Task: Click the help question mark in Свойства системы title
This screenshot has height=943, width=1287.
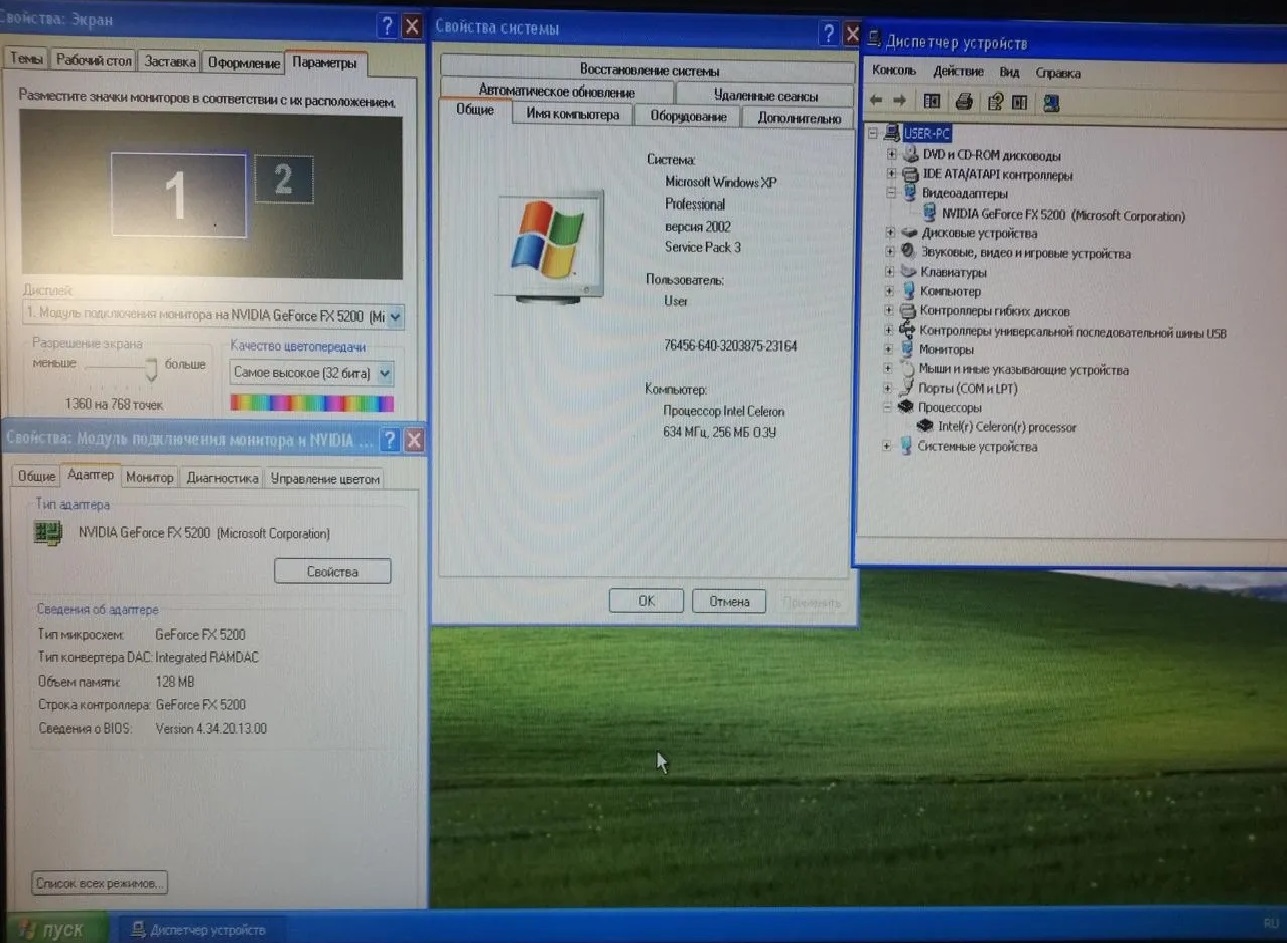Action: coord(828,33)
